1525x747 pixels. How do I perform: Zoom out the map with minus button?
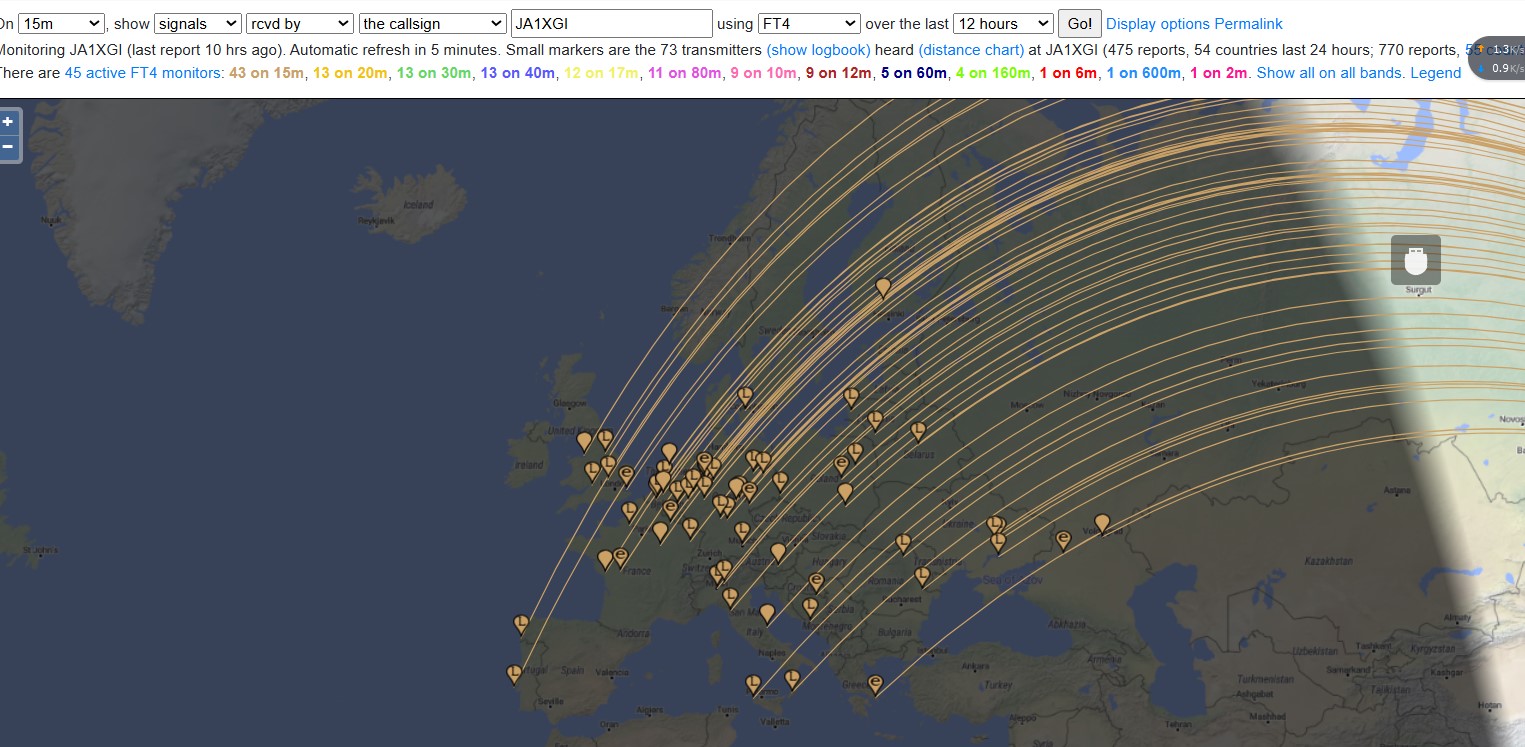8,147
